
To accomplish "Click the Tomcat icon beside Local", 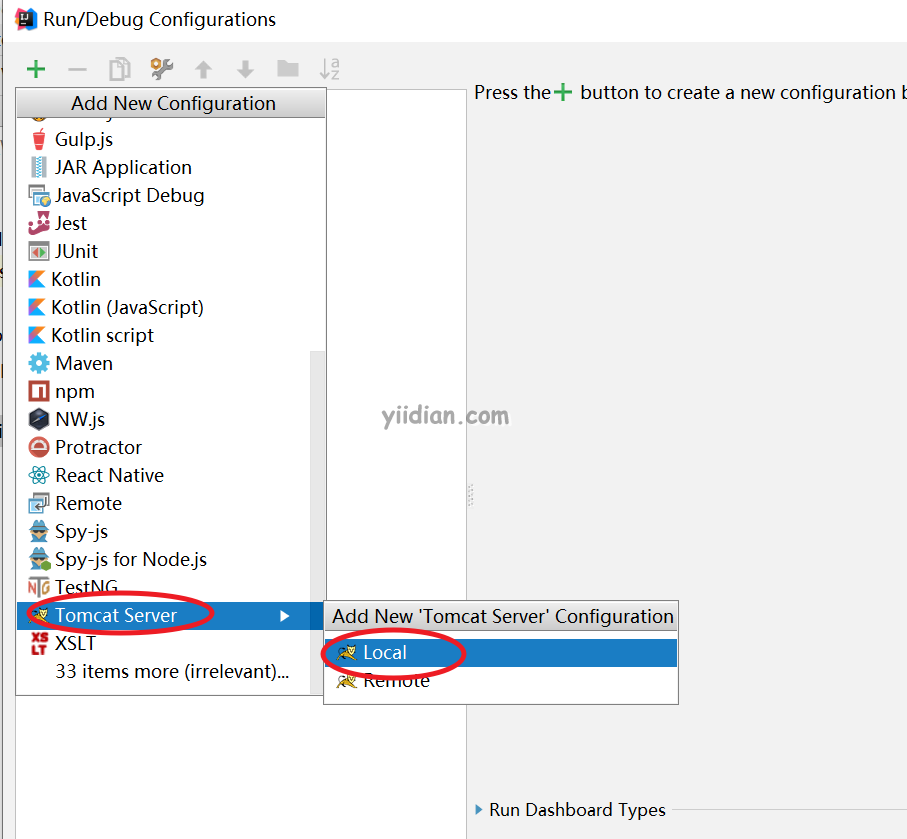I will 346,653.
